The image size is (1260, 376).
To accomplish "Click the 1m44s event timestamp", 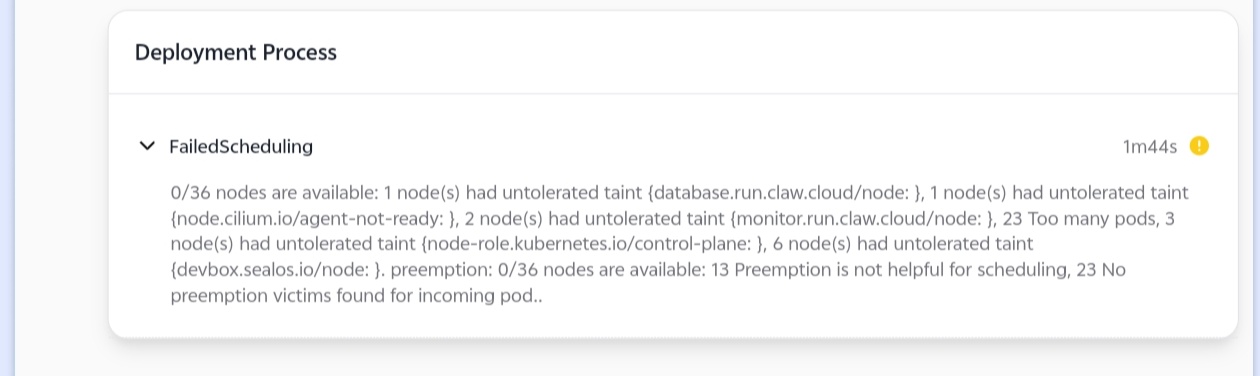I will 1150,147.
